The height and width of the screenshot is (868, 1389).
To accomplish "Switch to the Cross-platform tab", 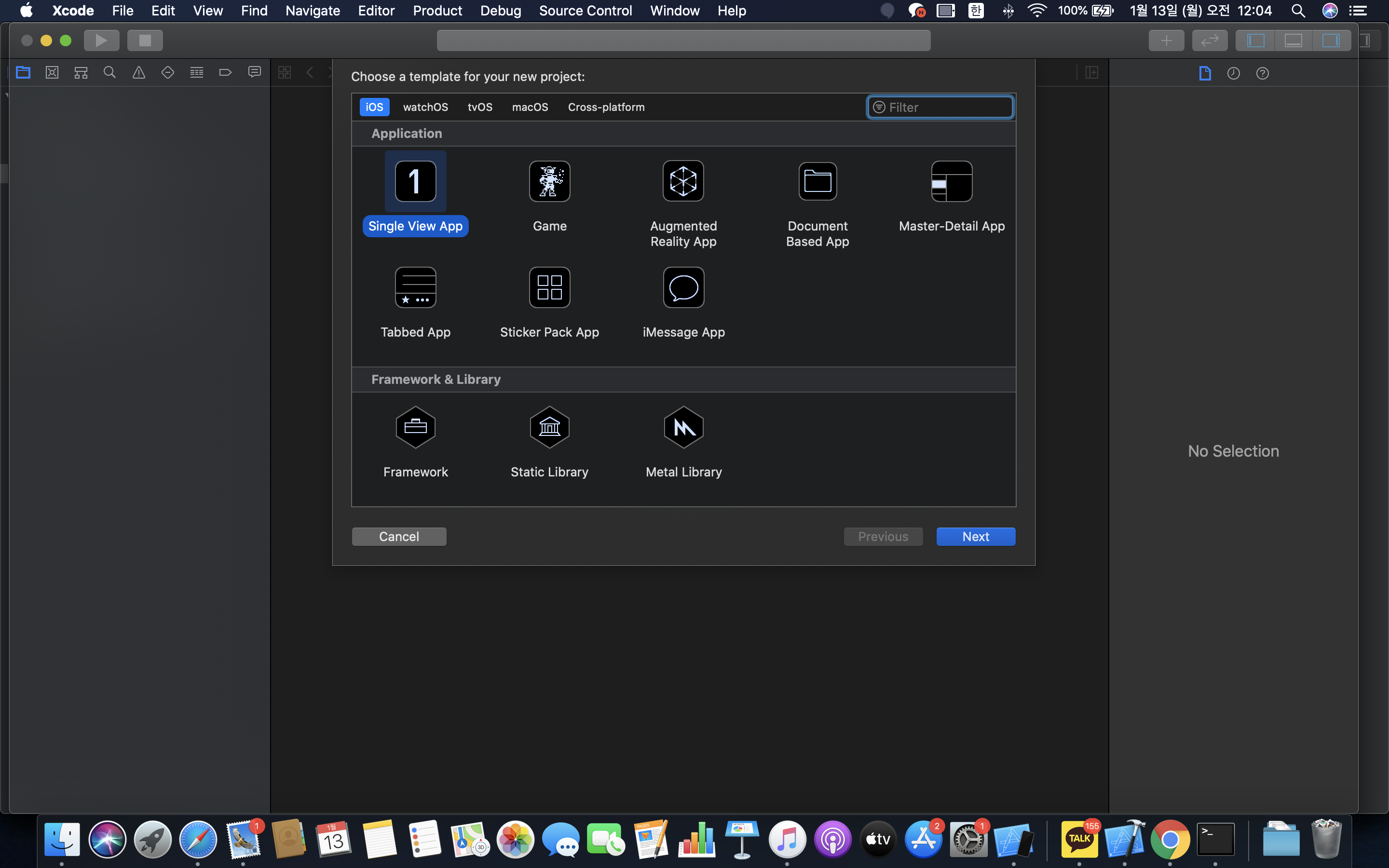I will [x=606, y=108].
